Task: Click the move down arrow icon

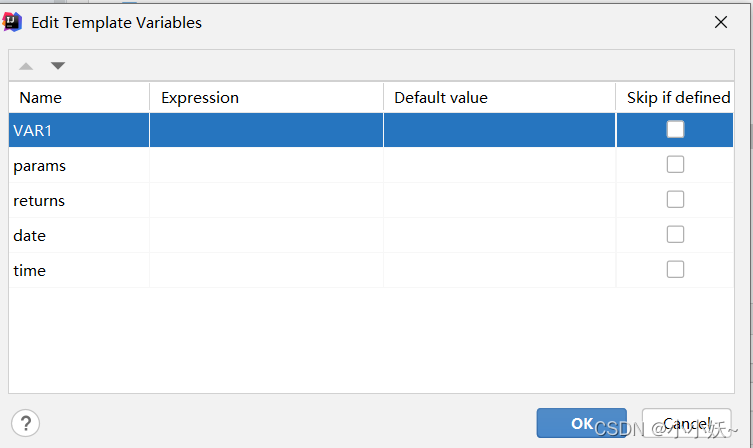Action: [x=58, y=66]
